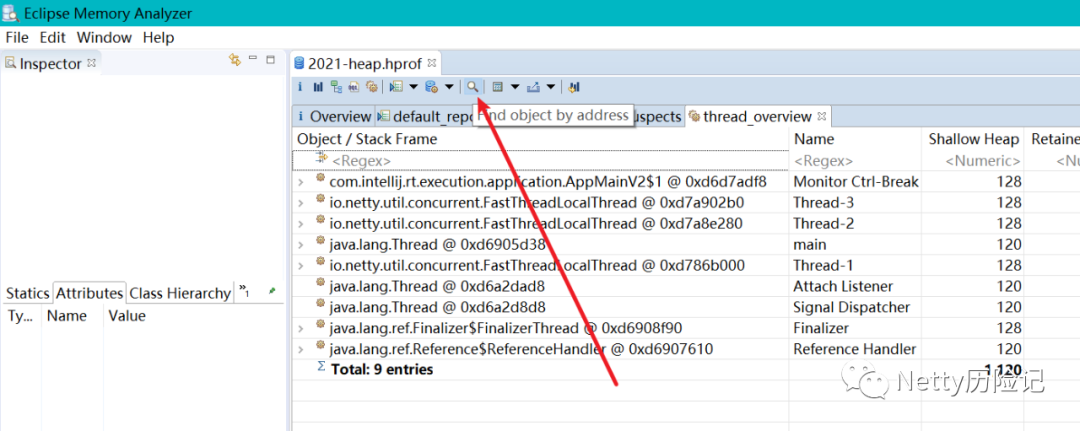Switch to the Attributes tab in Inspector
This screenshot has height=431, width=1080.
(x=89, y=293)
